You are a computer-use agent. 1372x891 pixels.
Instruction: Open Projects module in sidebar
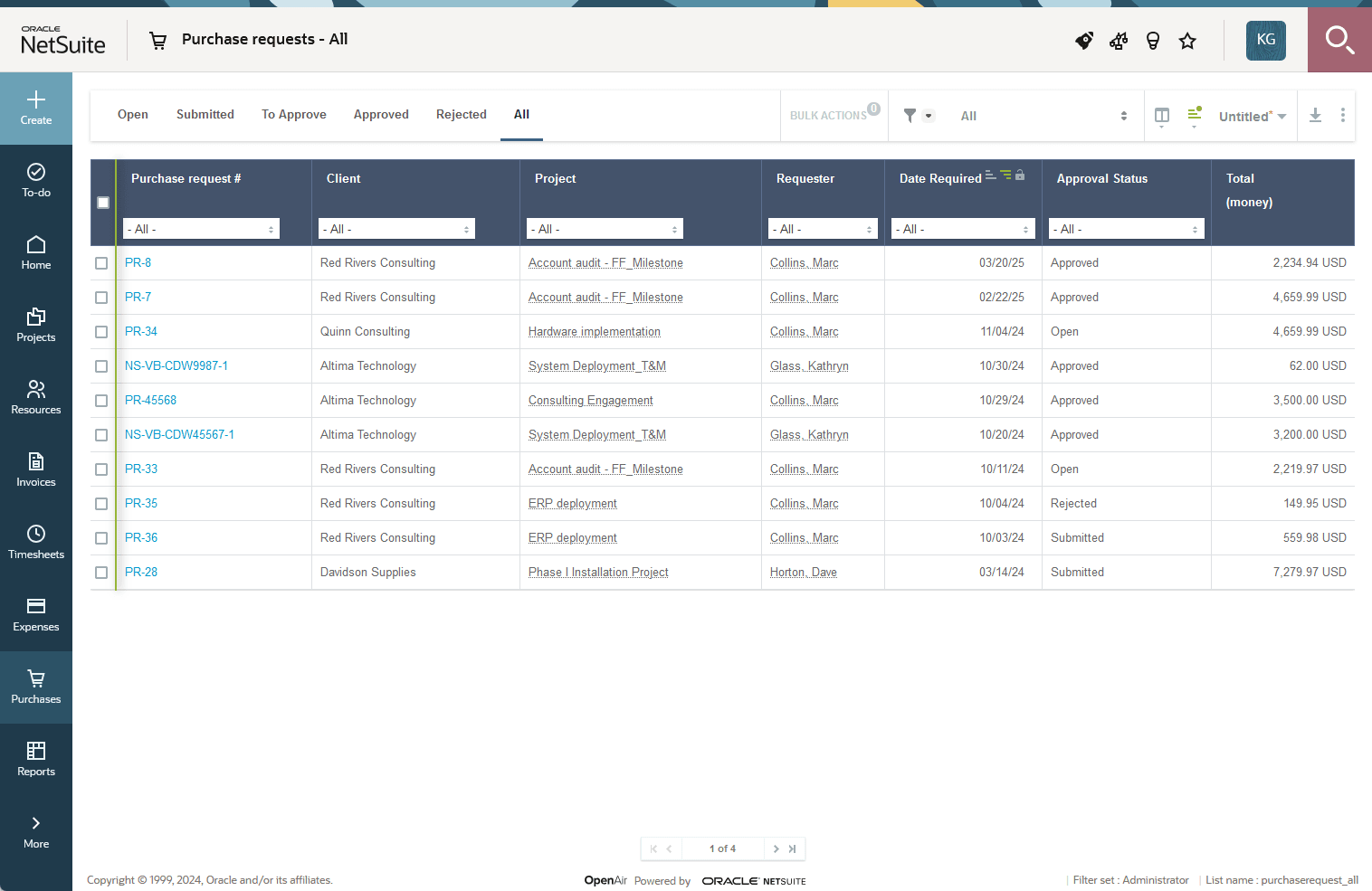36,326
